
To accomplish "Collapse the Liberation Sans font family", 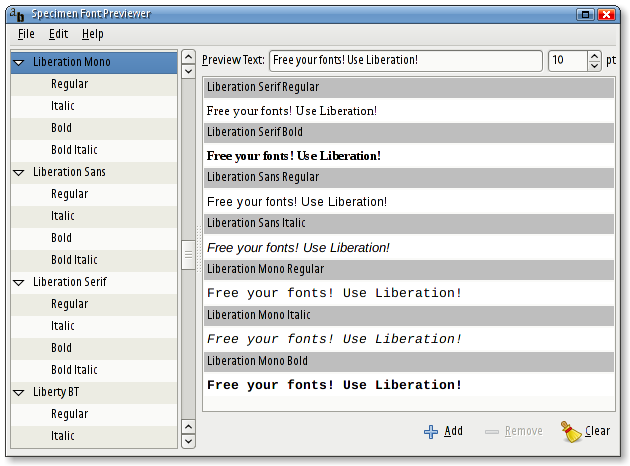I will 19,172.
